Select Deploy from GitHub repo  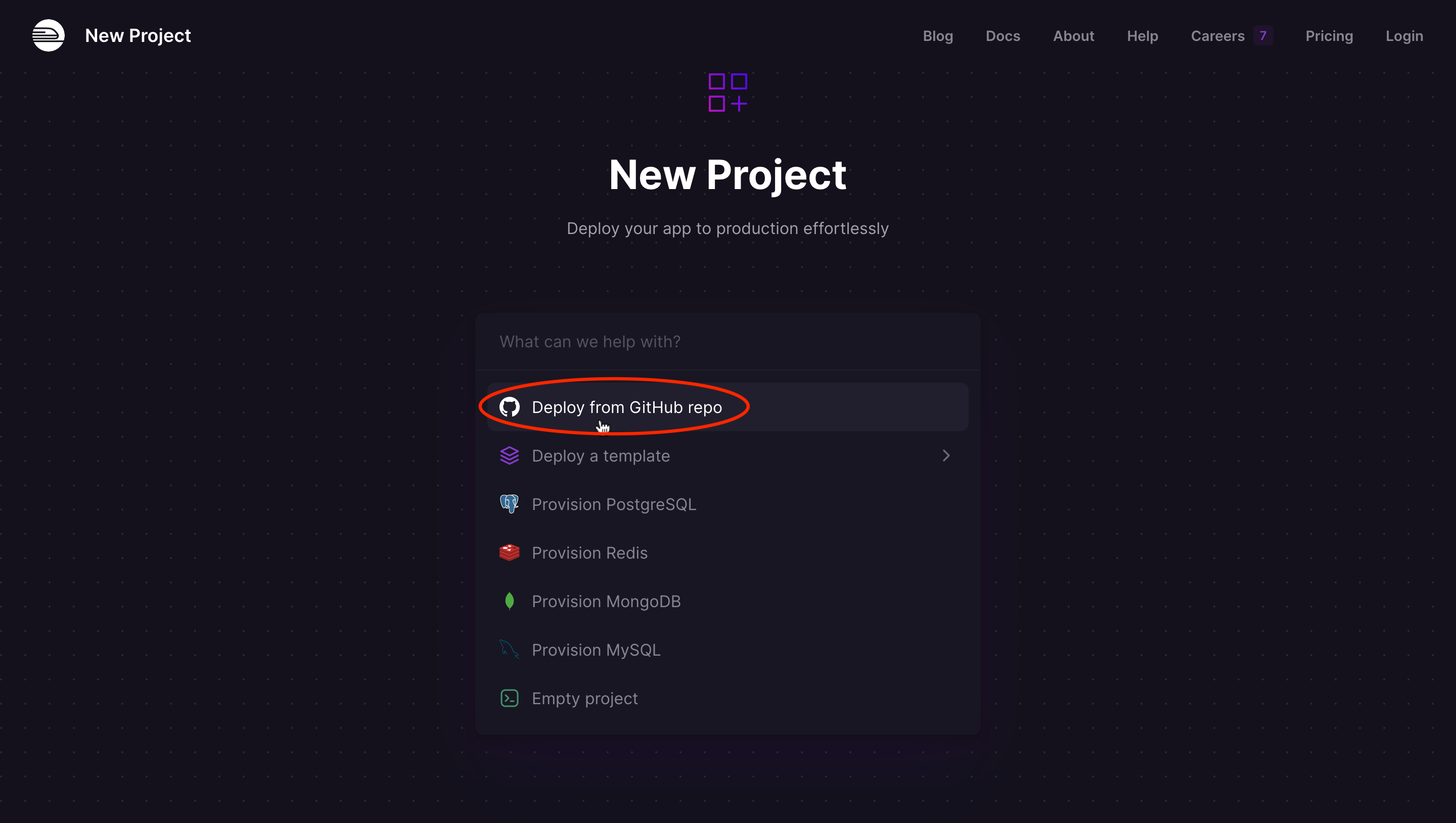[627, 406]
